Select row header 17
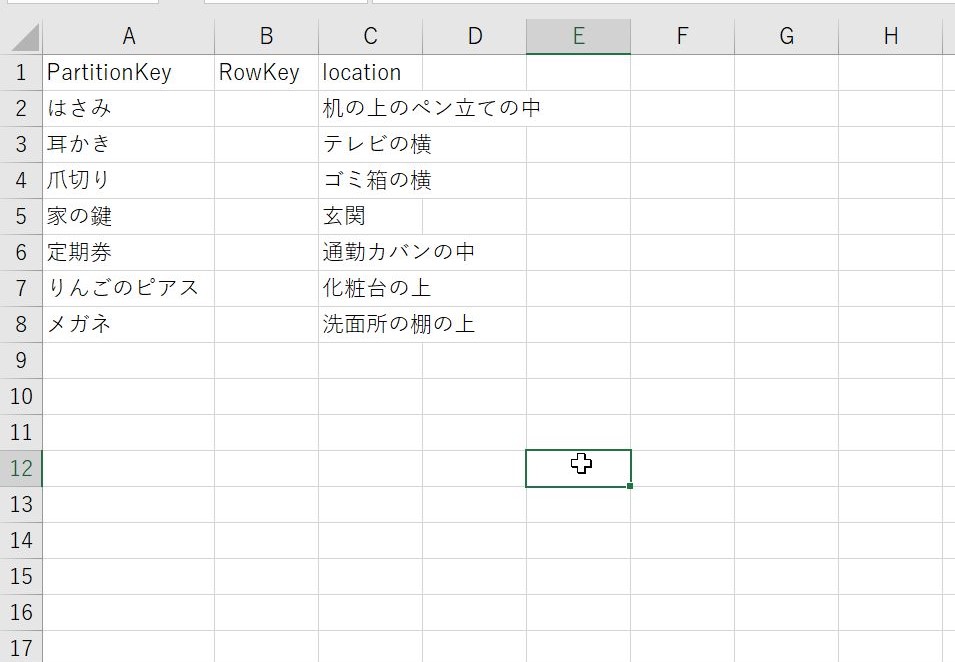The image size is (955, 662). pos(20,647)
